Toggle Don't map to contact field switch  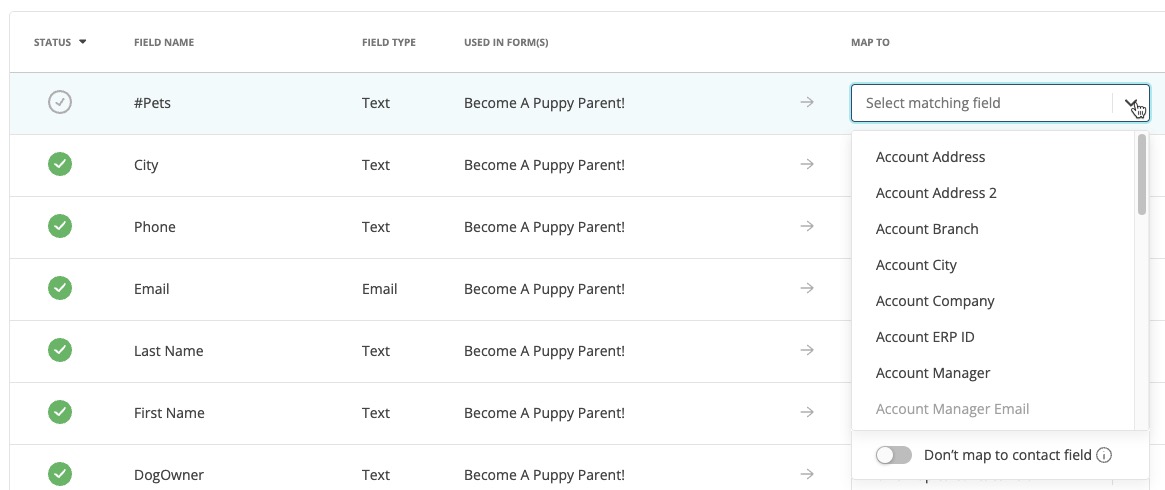click(893, 455)
